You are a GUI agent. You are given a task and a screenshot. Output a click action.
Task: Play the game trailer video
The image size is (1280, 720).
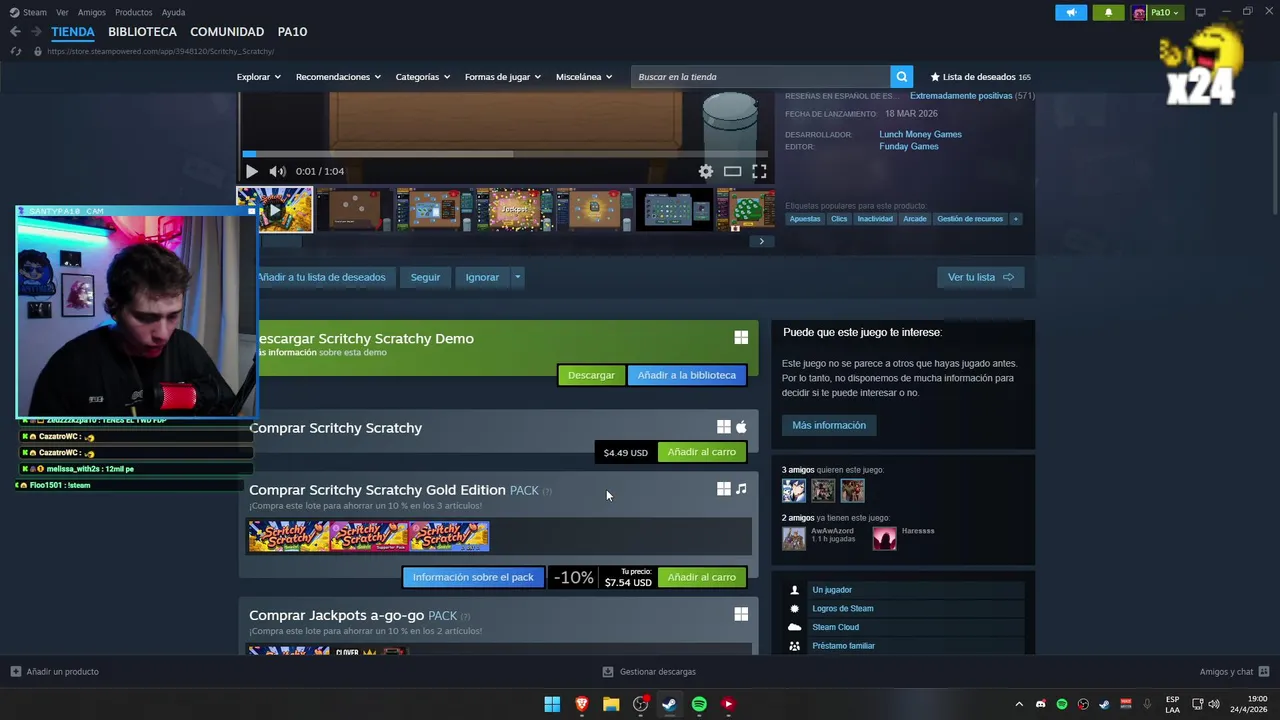point(252,171)
